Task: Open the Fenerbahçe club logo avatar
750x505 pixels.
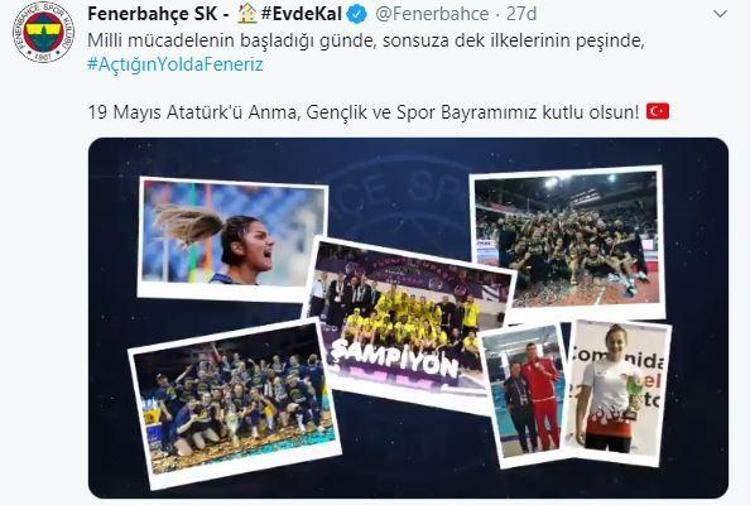Action: tap(44, 32)
